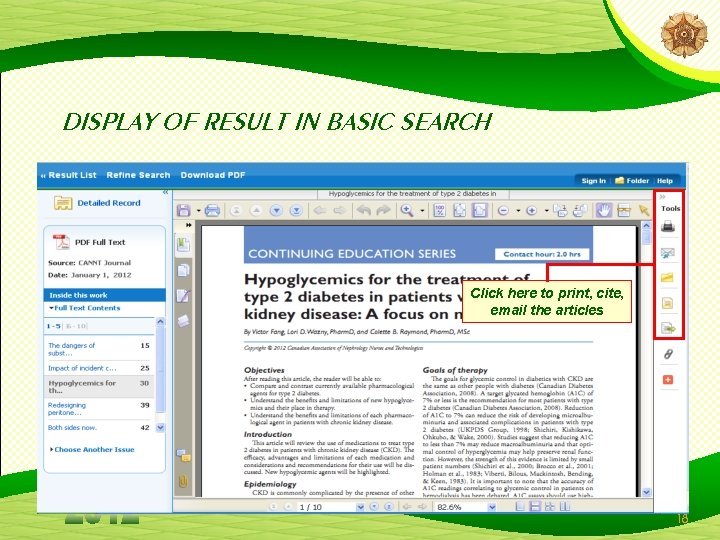Select the hand pan tool
Screen dimensions: 720x540
coord(604,211)
